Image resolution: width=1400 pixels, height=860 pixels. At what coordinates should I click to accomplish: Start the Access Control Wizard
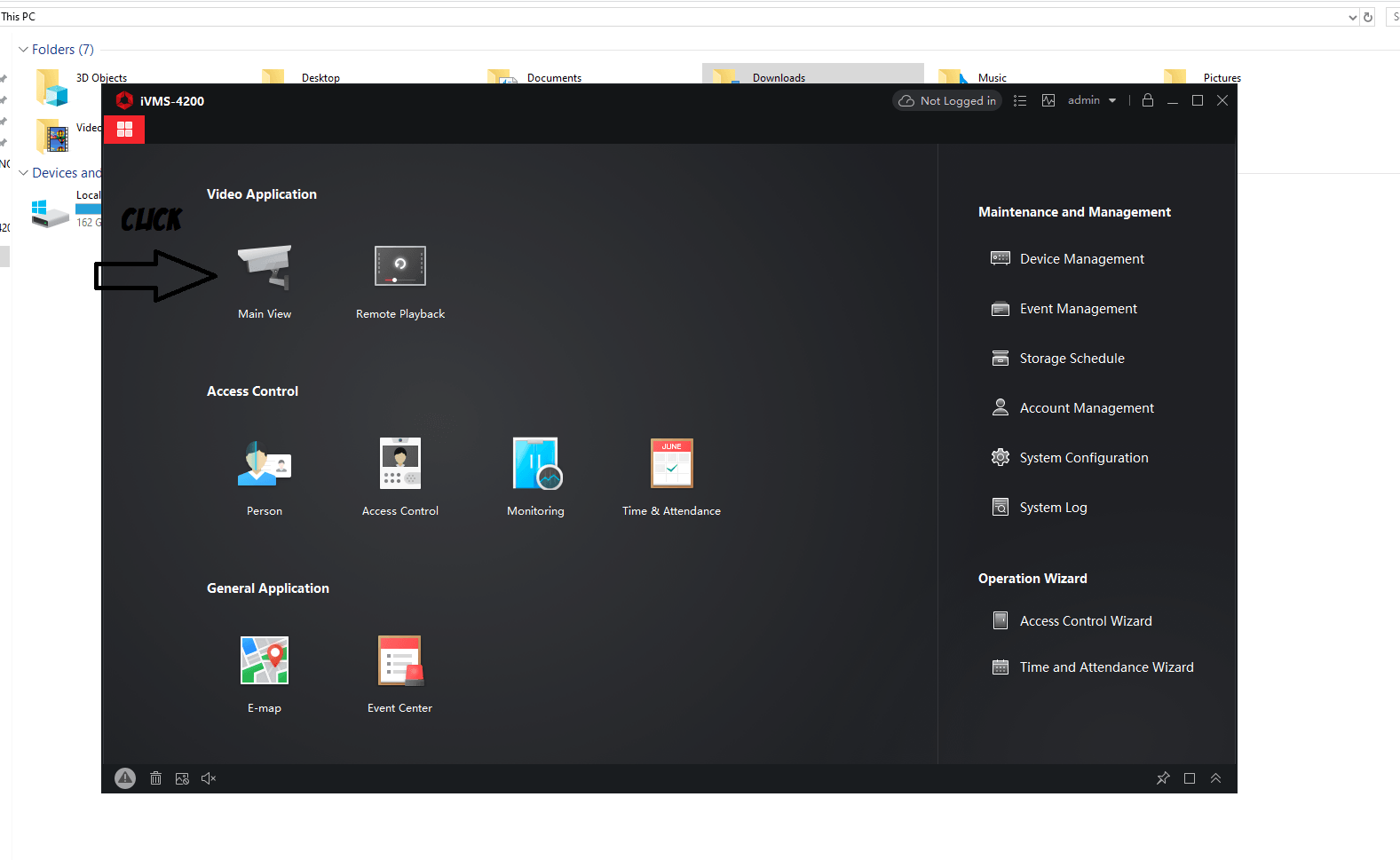pyautogui.click(x=1072, y=621)
